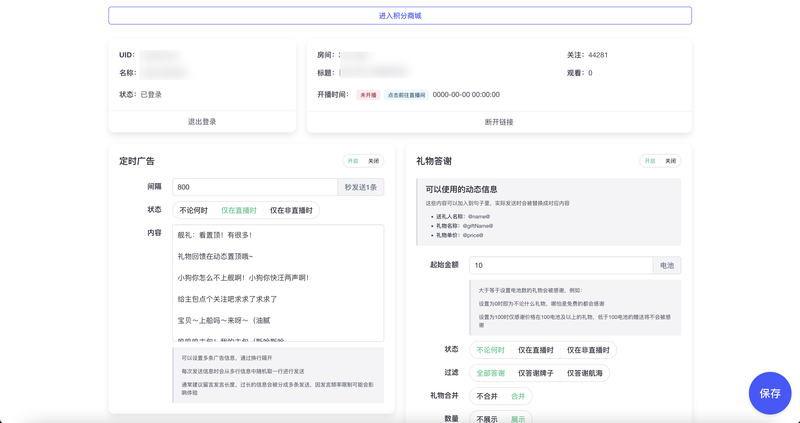Image resolution: width=800 pixels, height=423 pixels.
Task: Click the 间隔 input showing 800
Action: (255, 187)
